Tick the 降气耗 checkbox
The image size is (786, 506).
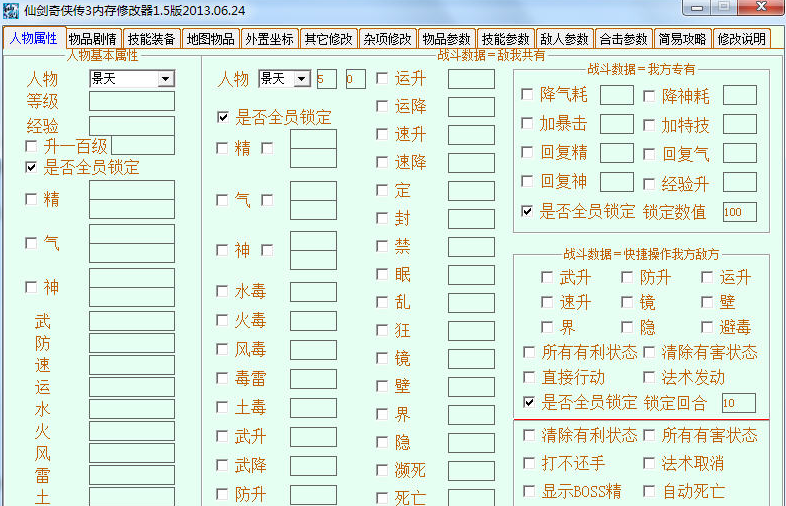[527, 94]
